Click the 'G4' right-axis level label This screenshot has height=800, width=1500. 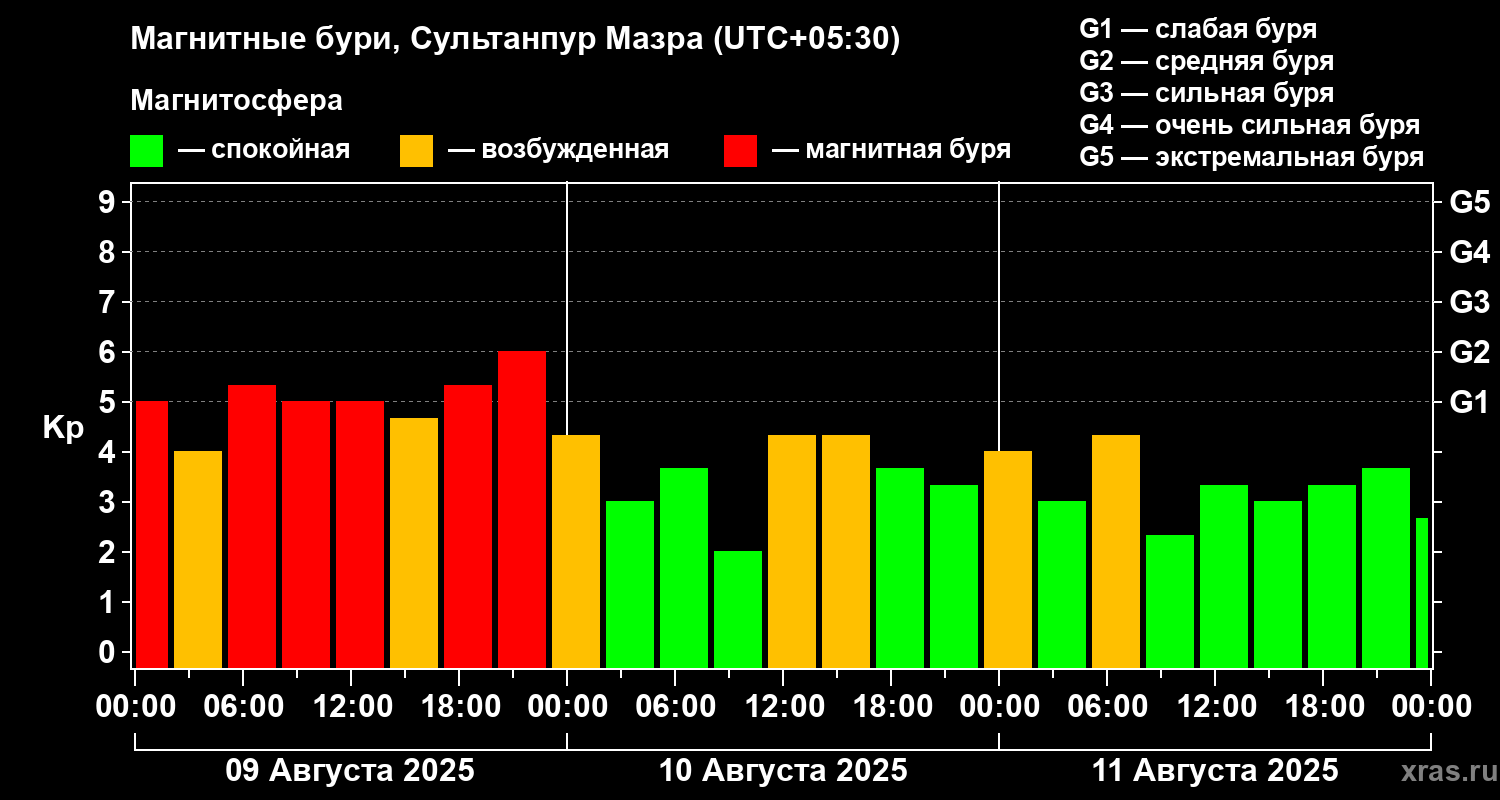pyautogui.click(x=1469, y=253)
